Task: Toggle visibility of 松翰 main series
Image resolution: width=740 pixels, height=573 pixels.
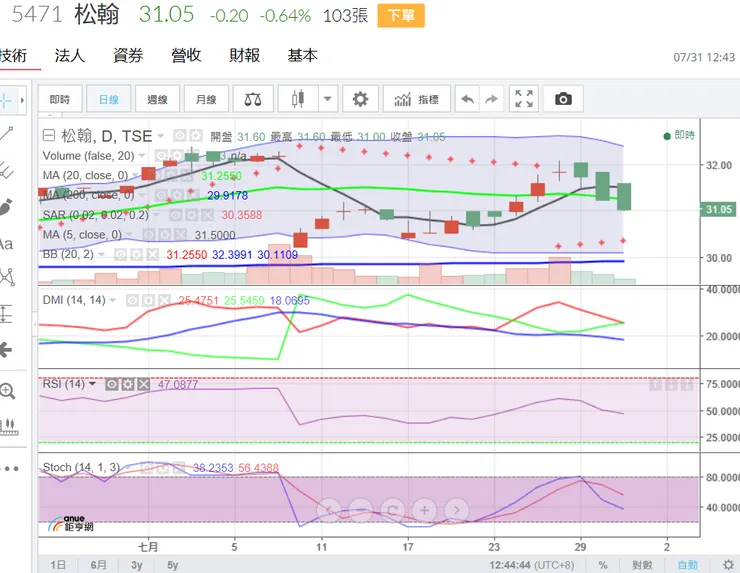Action: [x=179, y=136]
